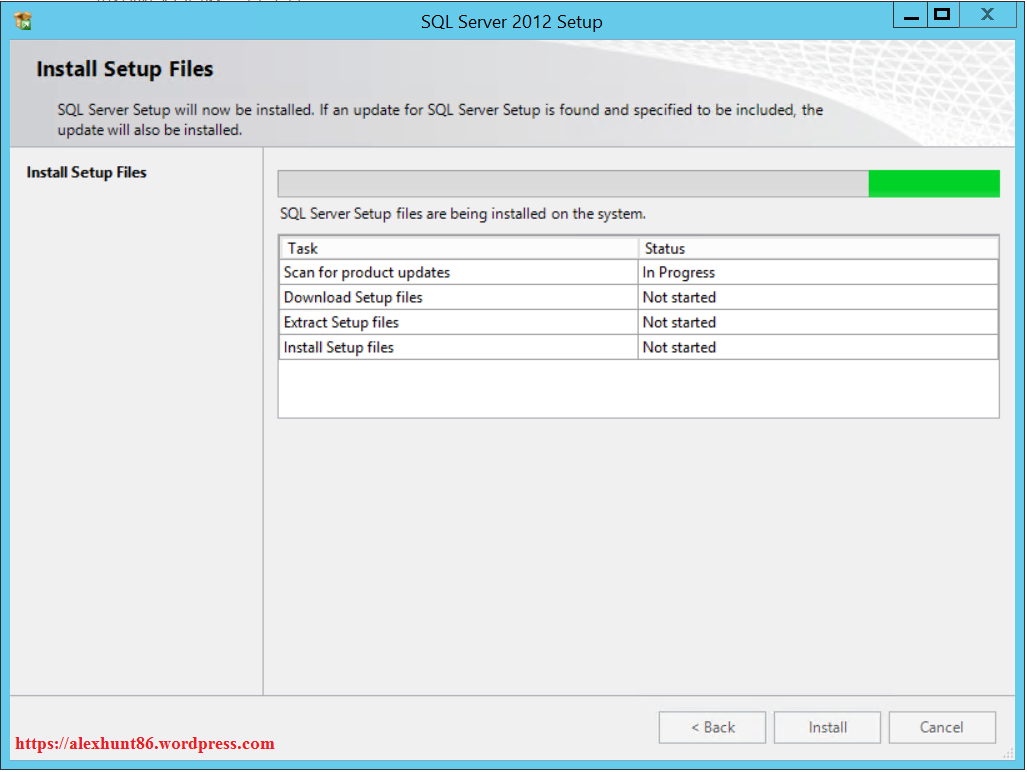This screenshot has width=1027, height=772.
Task: Select Install Setup Files step in left sidebar
Action: coord(87,173)
